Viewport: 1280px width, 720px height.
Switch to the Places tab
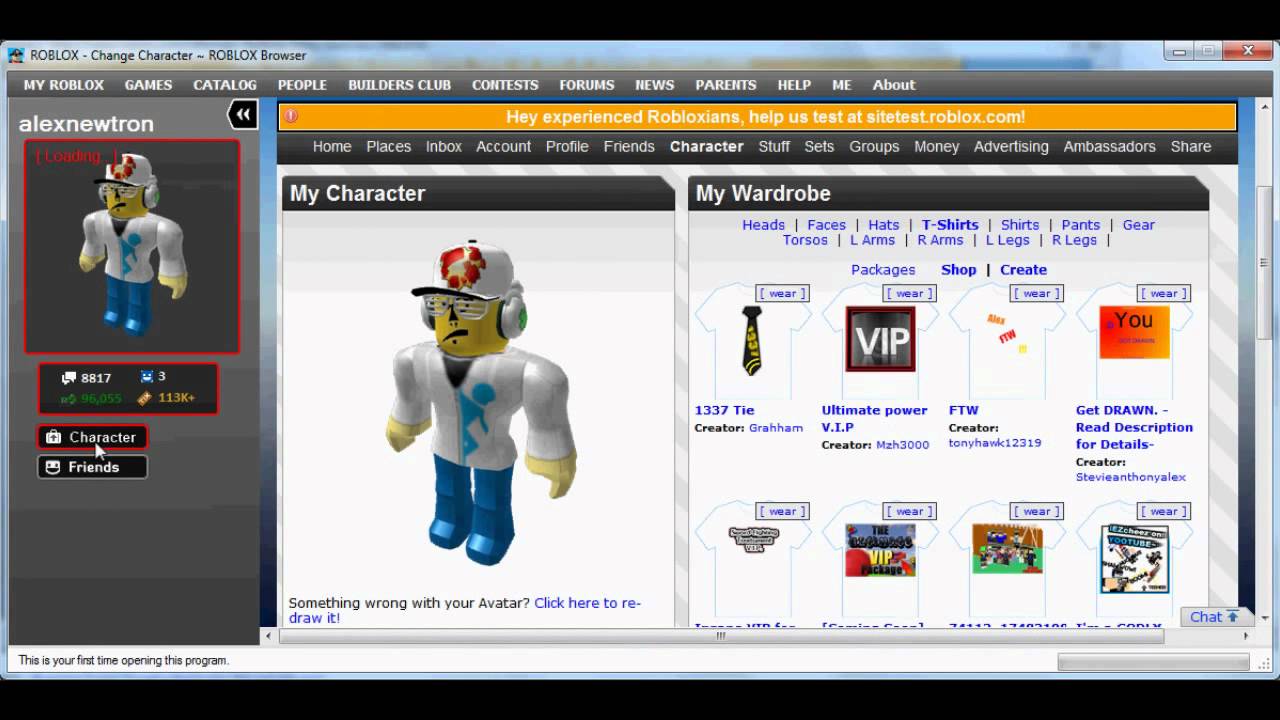[388, 146]
